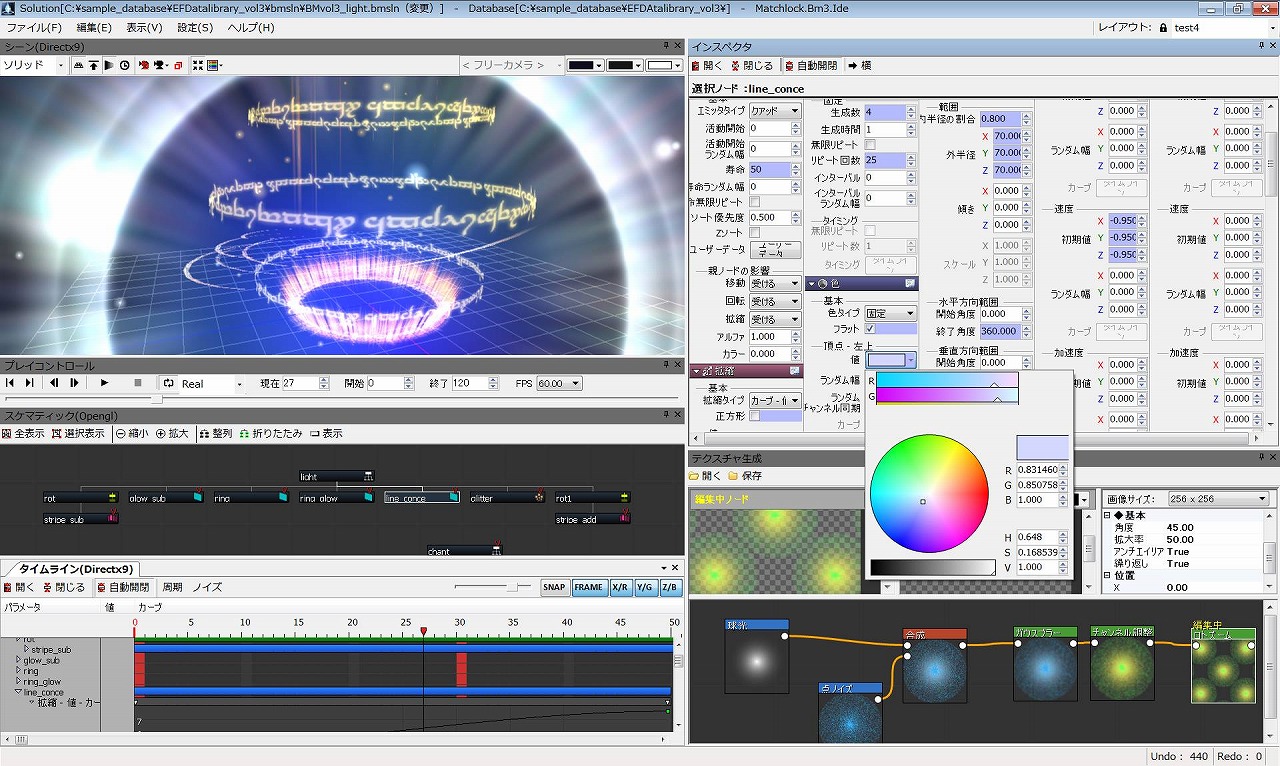The height and width of the screenshot is (766, 1280).
Task: Click the Stop playback button
Action: pos(138,383)
